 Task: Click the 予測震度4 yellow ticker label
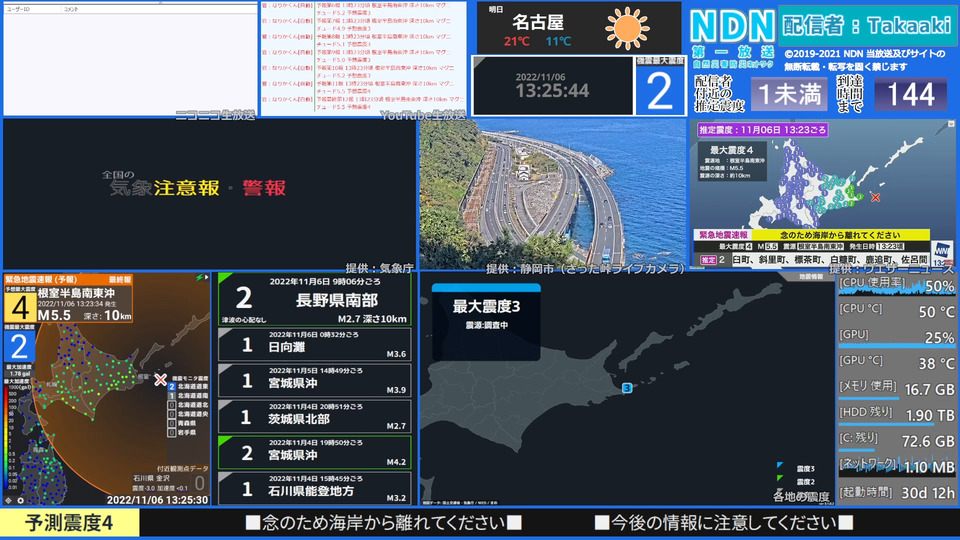click(69, 523)
